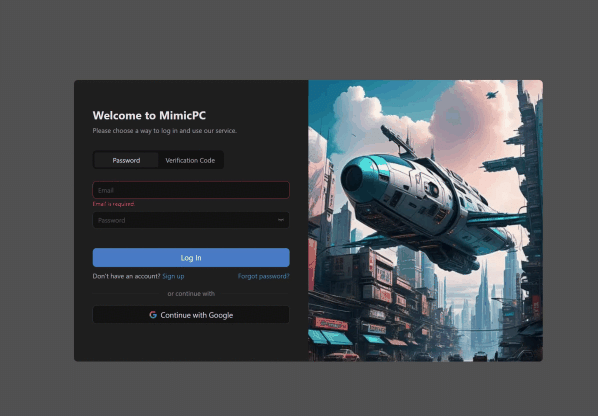Focus the Email input field

point(191,190)
